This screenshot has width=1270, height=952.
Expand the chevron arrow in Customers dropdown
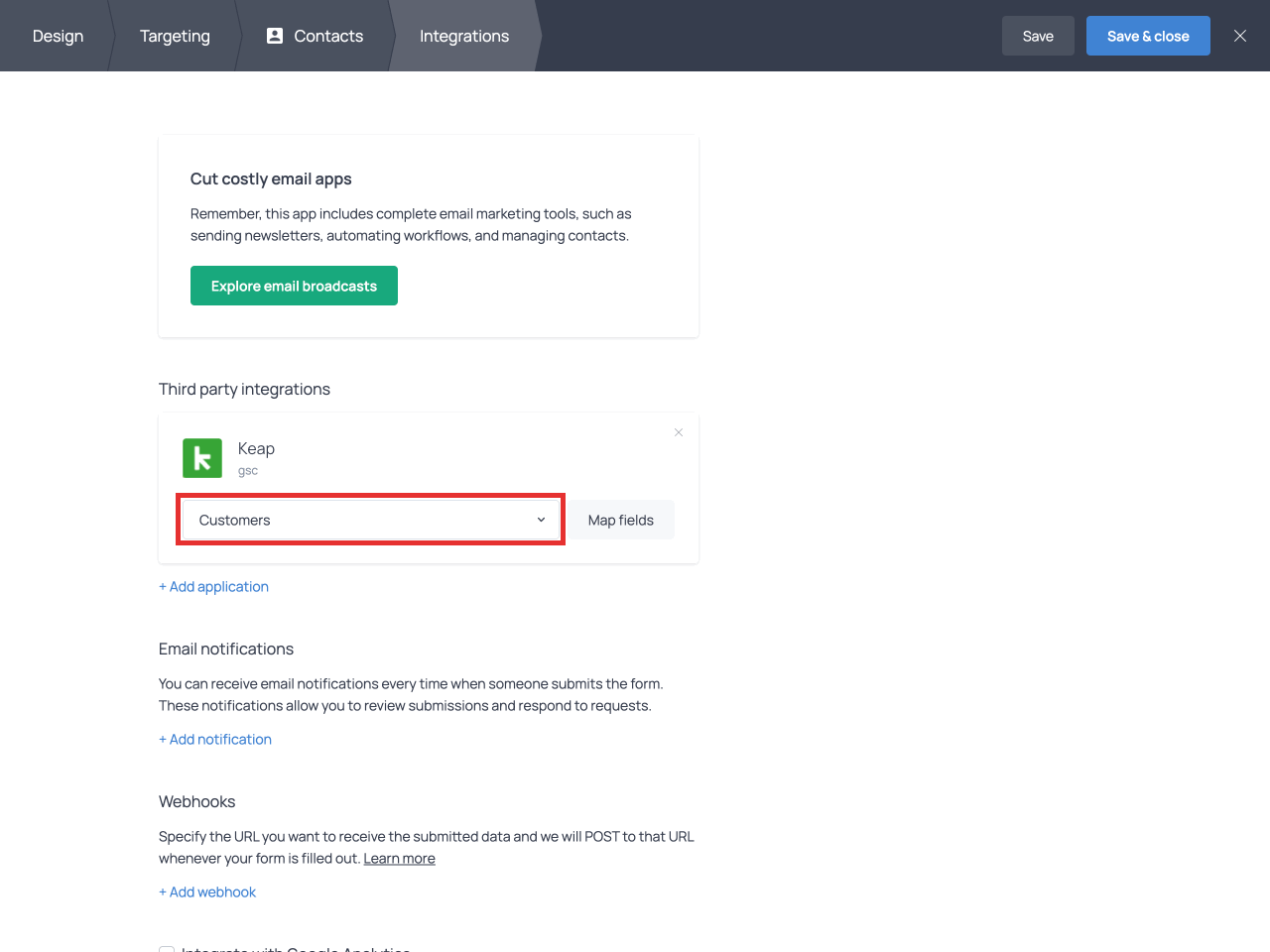coord(541,520)
